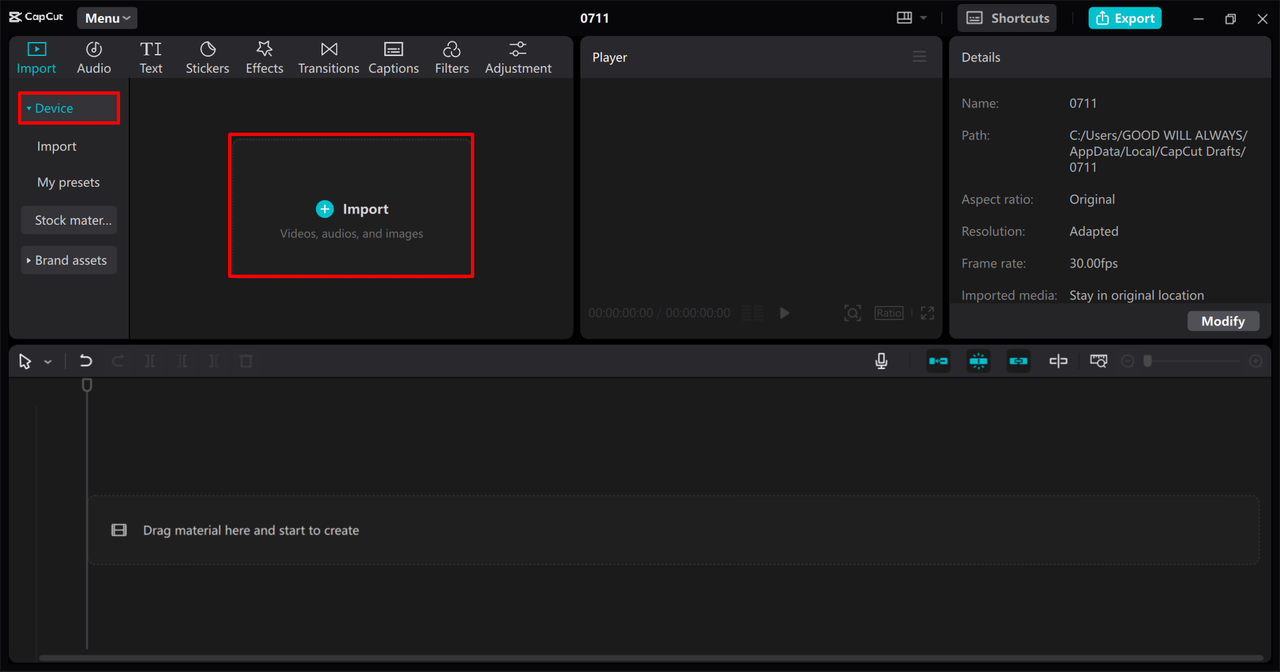Open the Import media tab
Viewport: 1280px width, 672px height.
pyautogui.click(x=36, y=58)
